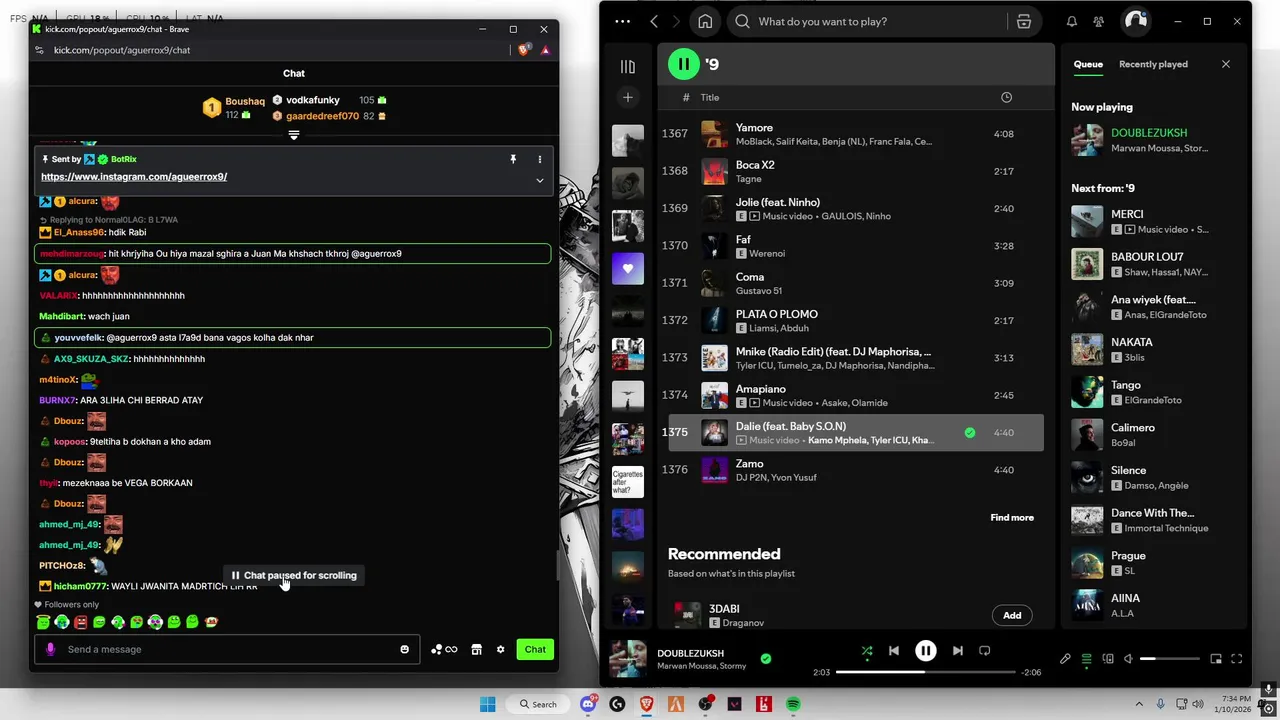Click the green Chat send button
This screenshot has width=1280, height=720.
(535, 649)
